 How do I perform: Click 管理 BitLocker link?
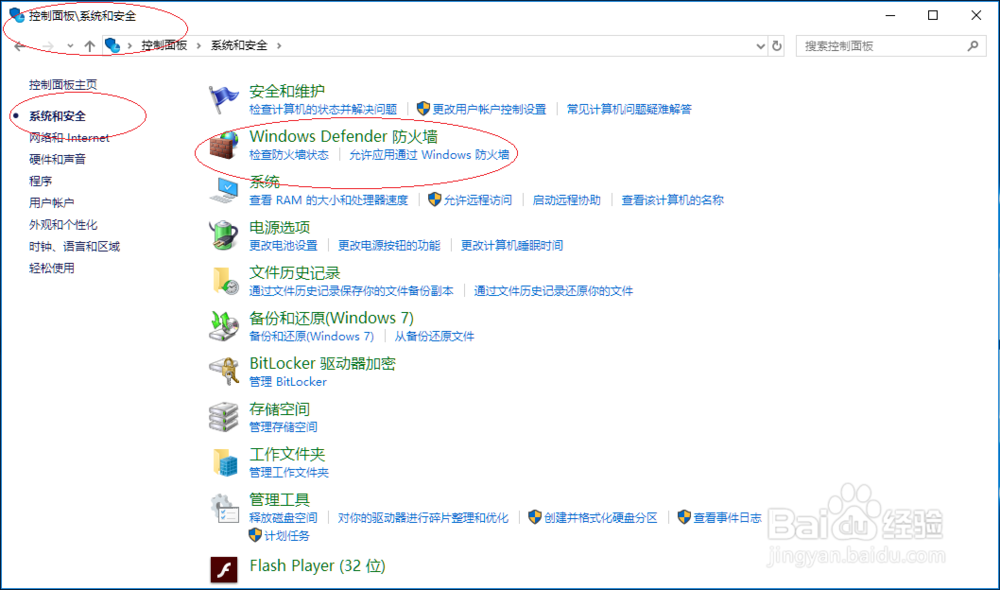pos(288,381)
